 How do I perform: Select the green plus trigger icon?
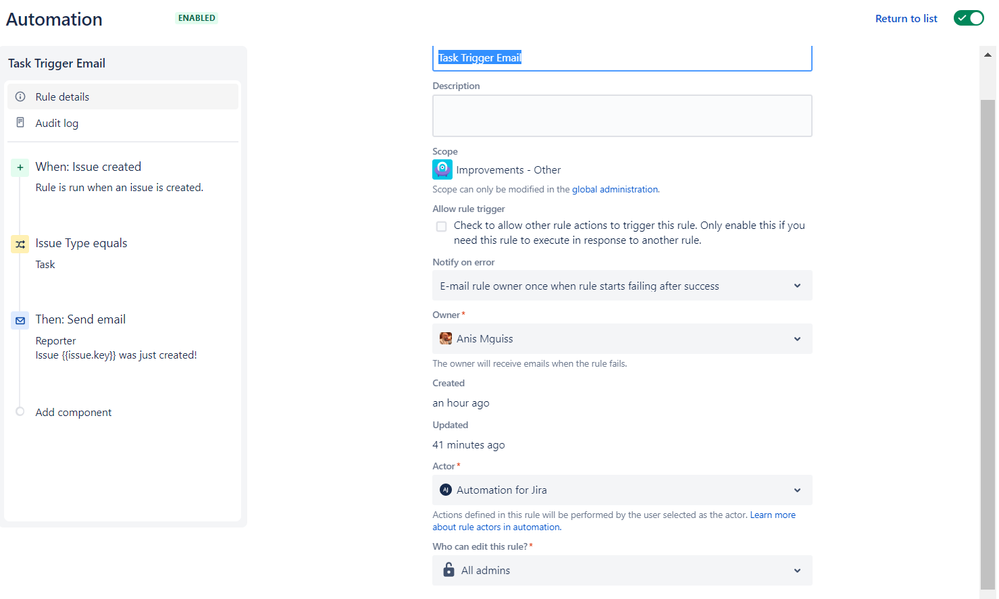(20, 168)
